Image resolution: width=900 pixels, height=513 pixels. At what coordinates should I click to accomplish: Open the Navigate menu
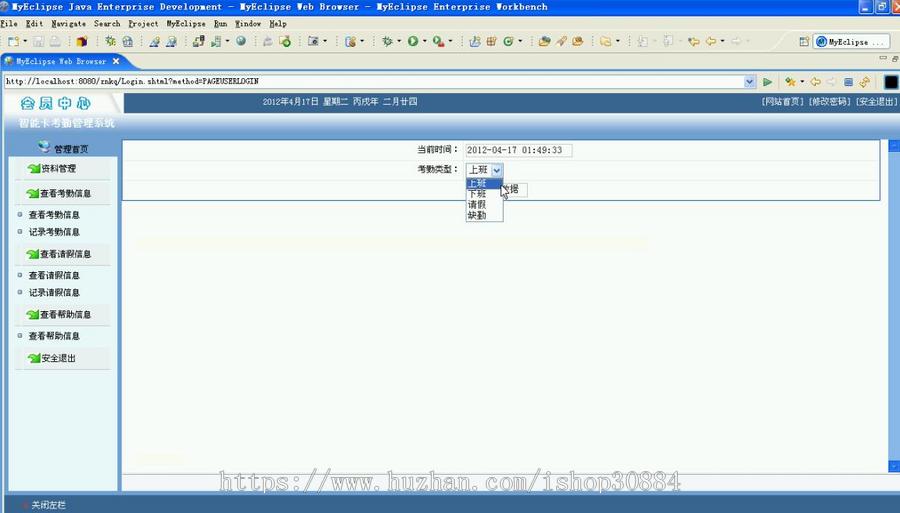point(68,24)
